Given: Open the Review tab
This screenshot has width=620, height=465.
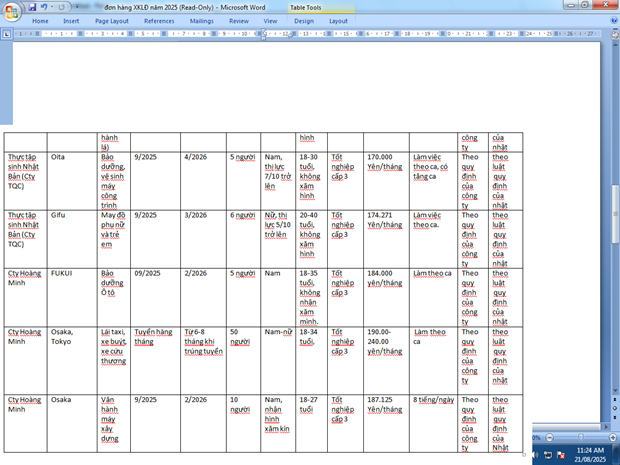Looking at the screenshot, I should [239, 21].
